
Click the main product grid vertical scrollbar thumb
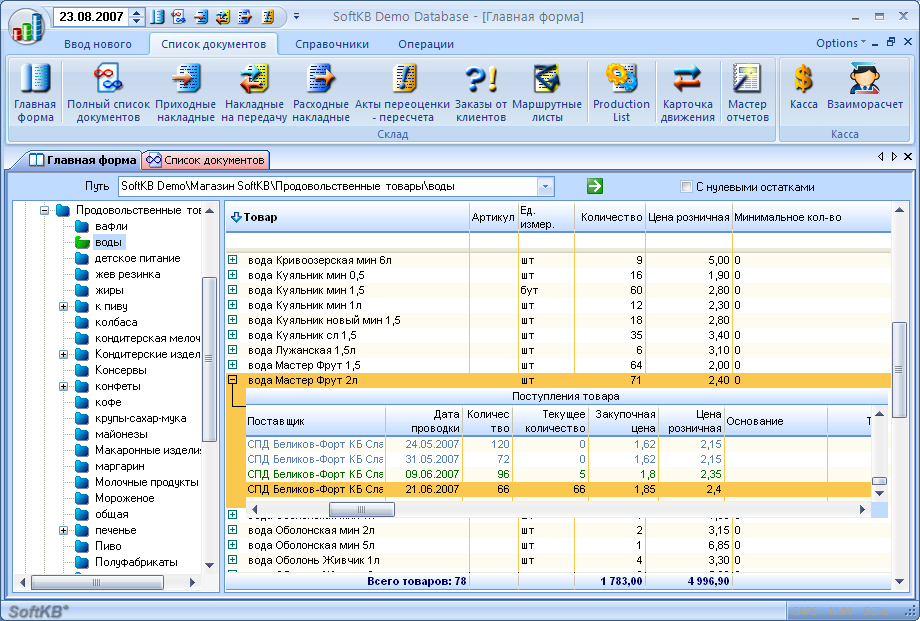898,370
